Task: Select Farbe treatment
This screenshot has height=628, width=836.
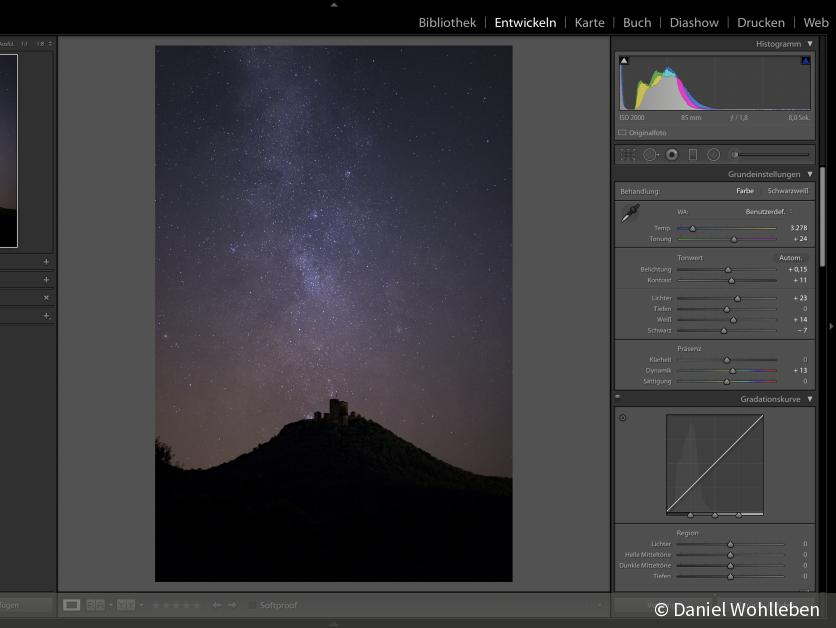Action: pos(745,191)
